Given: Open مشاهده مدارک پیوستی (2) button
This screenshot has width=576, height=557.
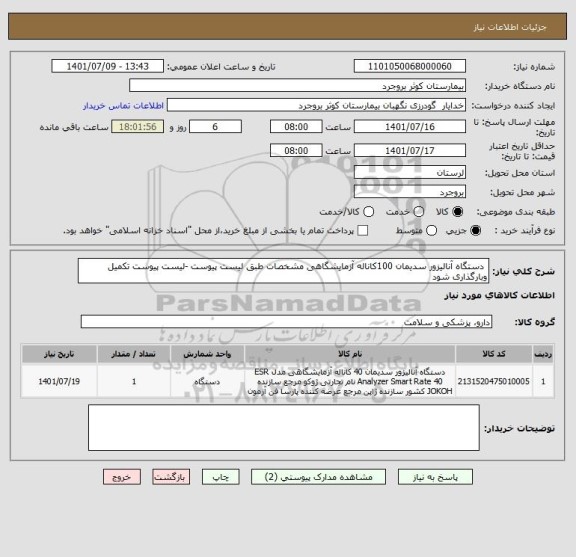Looking at the screenshot, I should click(318, 477).
